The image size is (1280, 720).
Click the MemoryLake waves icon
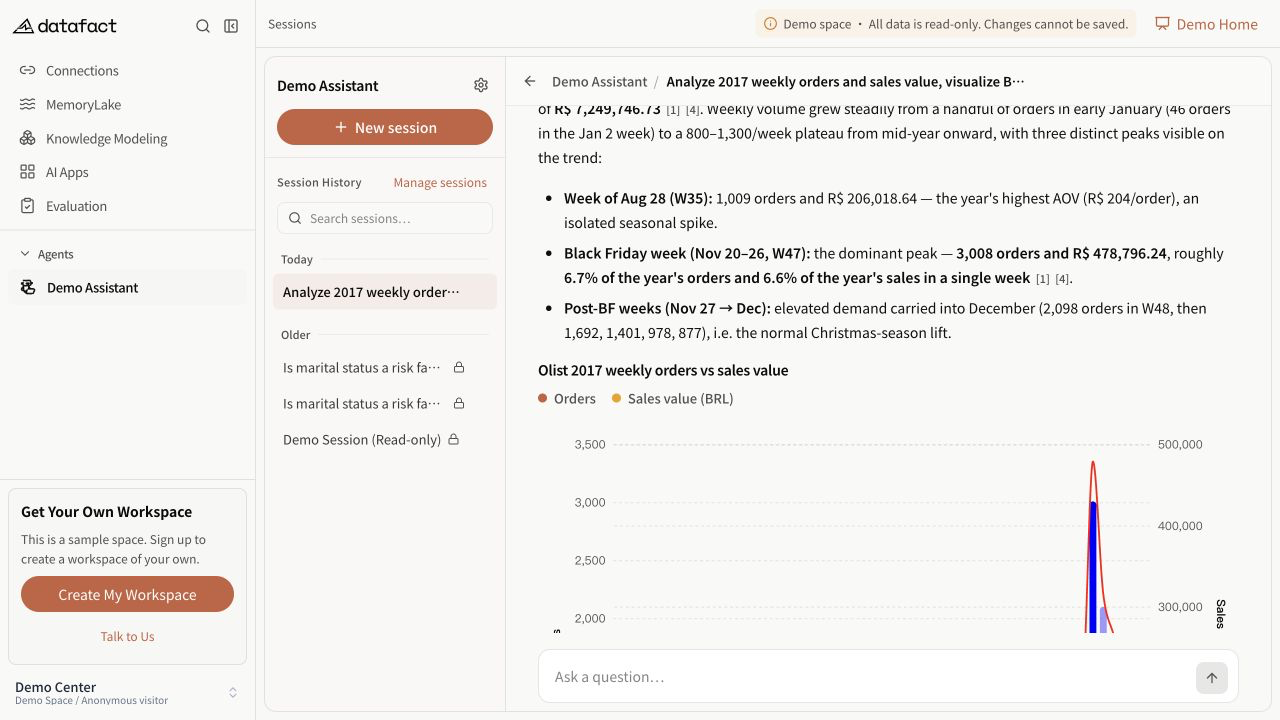27,105
